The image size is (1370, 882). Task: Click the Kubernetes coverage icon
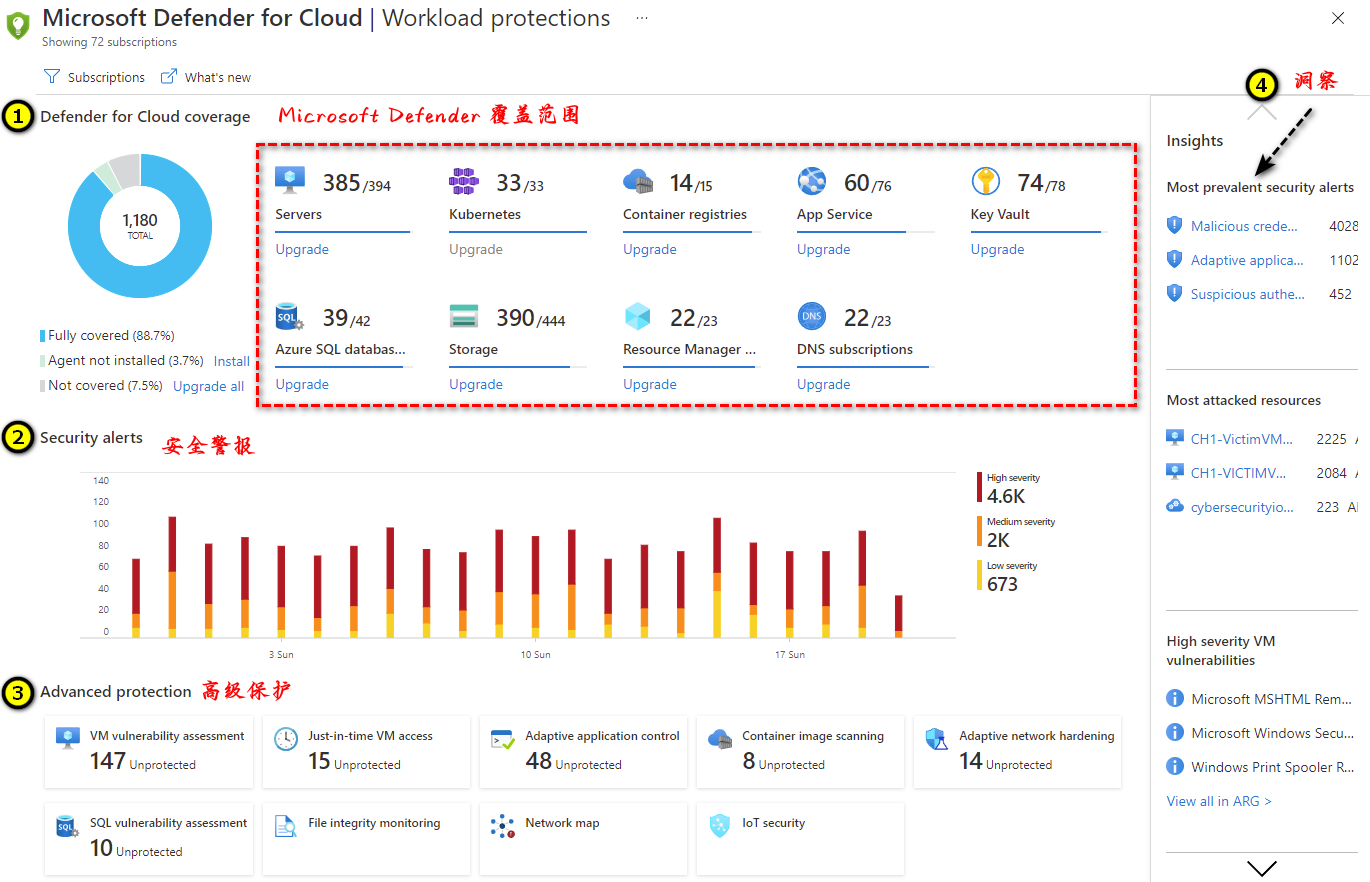(464, 181)
